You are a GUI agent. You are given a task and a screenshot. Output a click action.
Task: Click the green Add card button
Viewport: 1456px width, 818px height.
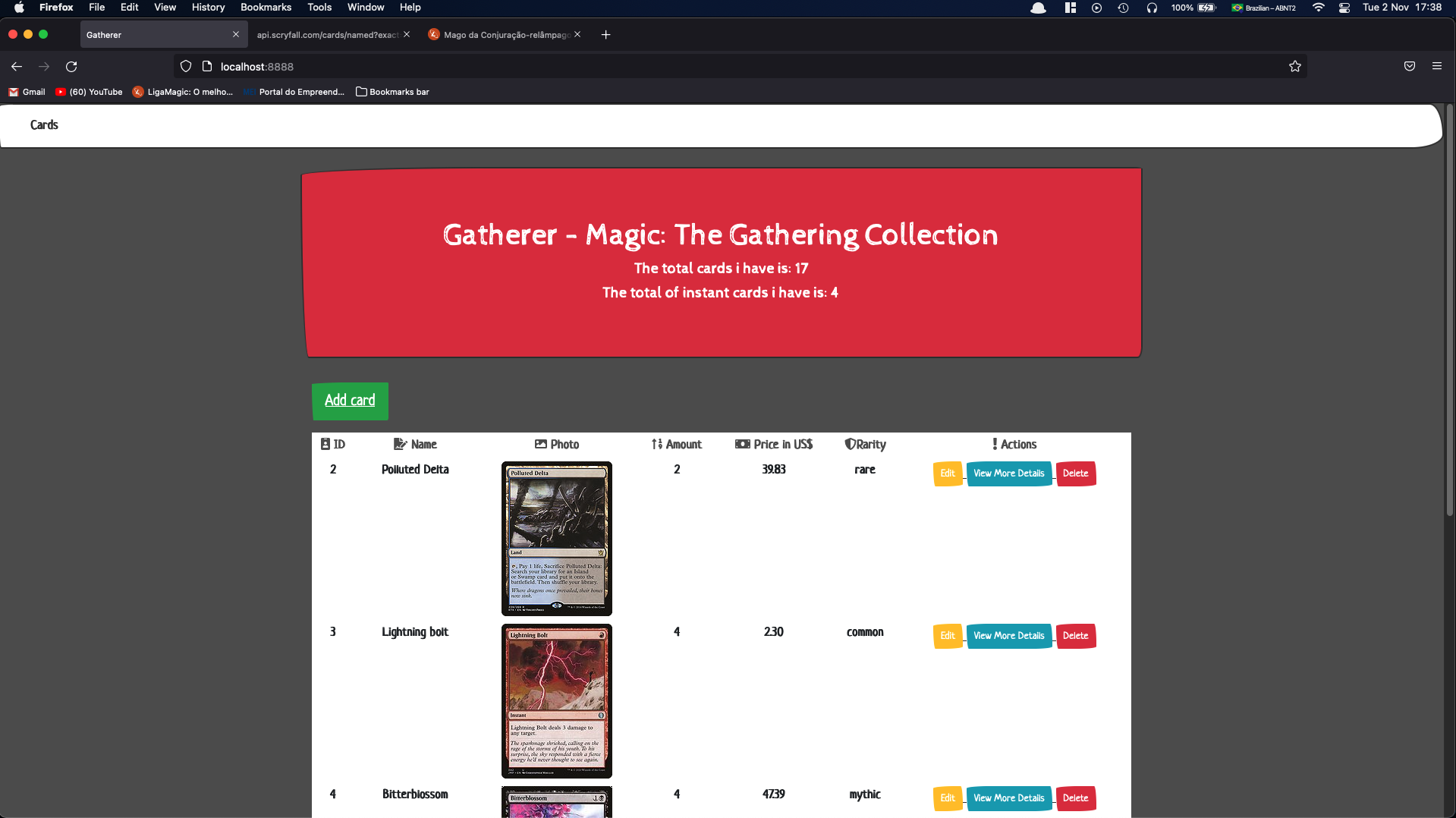click(x=350, y=401)
